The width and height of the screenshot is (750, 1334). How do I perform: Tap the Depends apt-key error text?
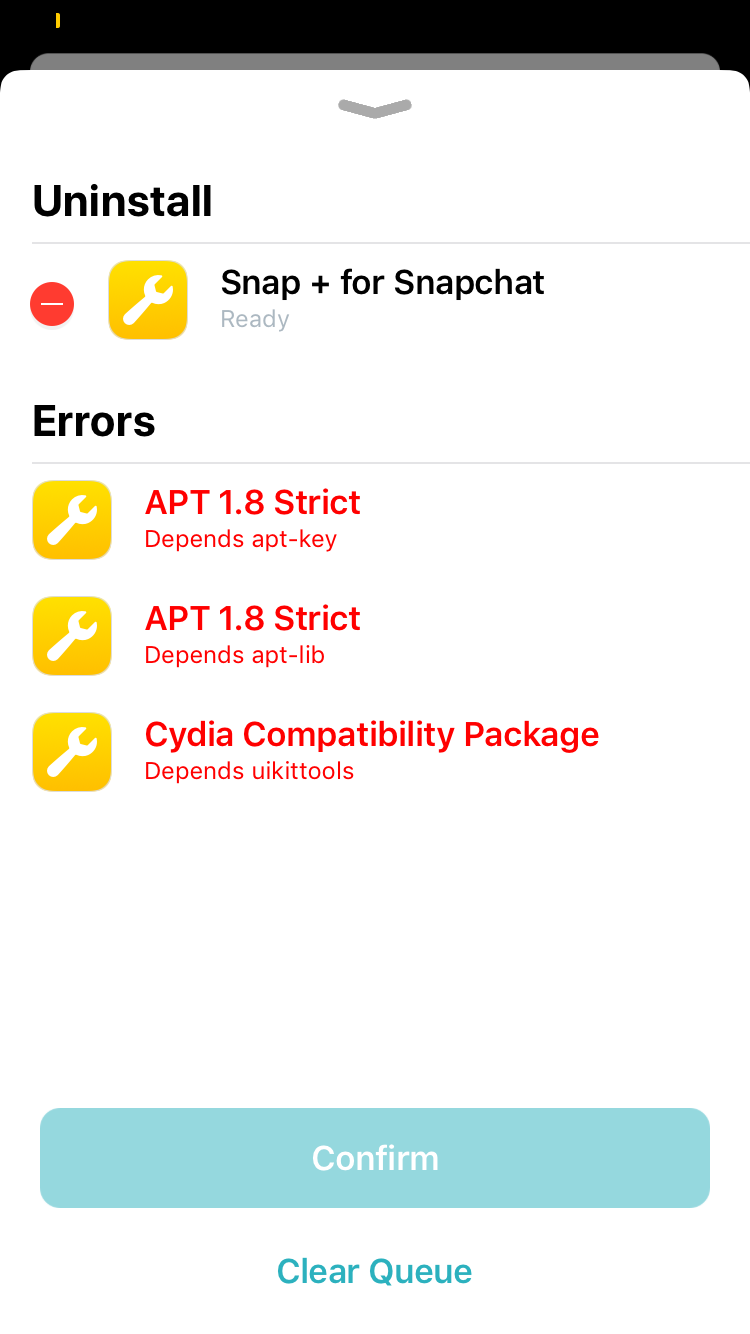tap(241, 540)
